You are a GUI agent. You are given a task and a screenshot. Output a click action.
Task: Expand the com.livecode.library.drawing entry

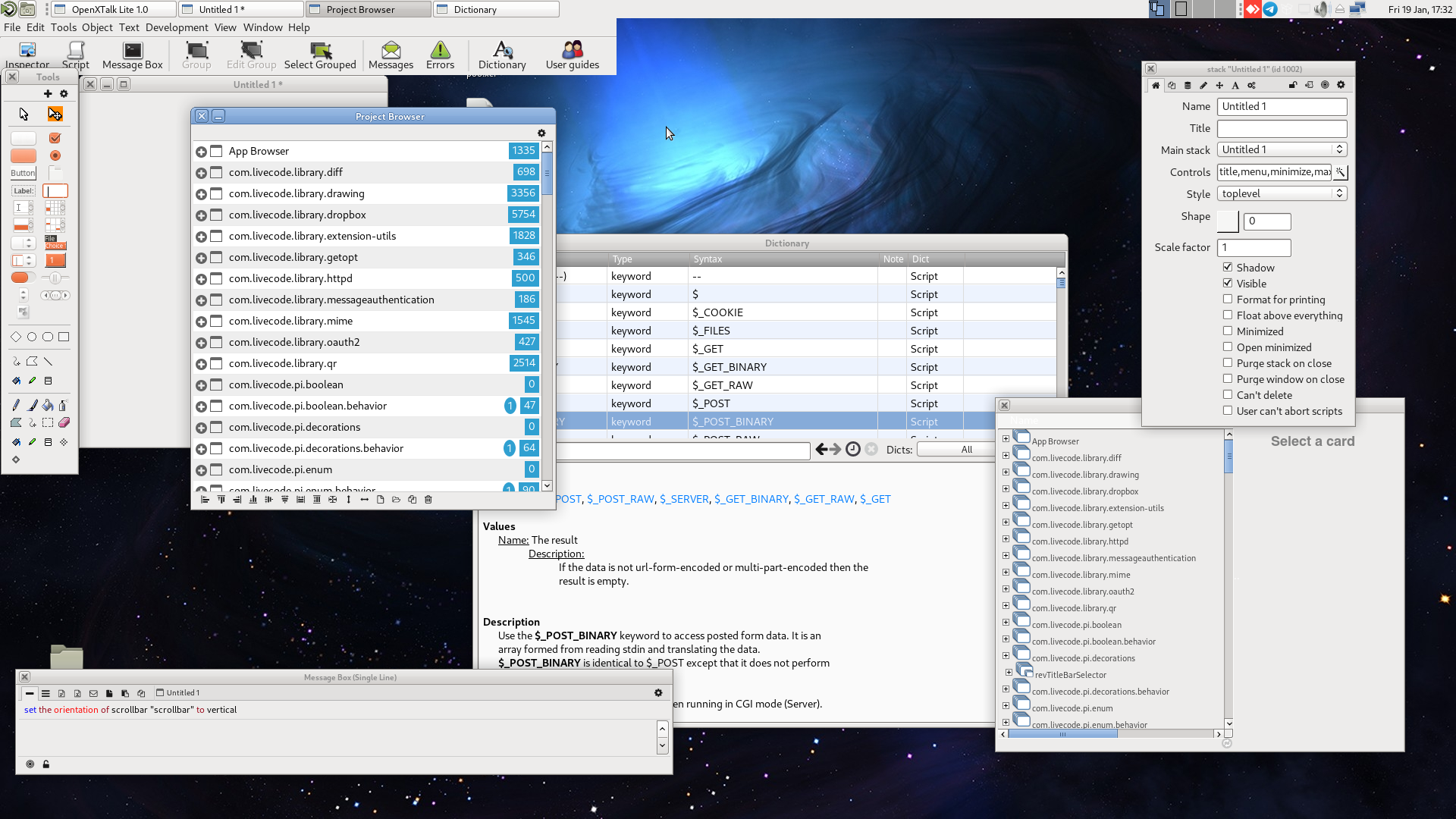click(x=201, y=193)
